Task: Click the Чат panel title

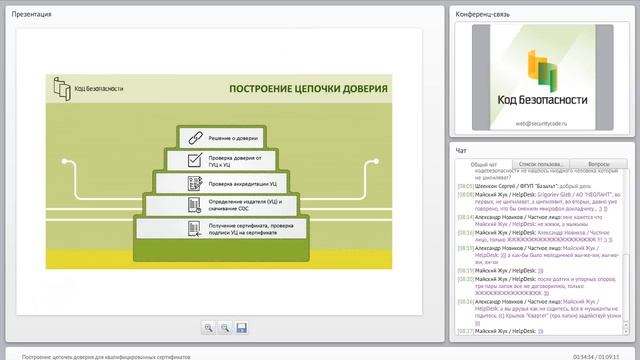Action: tap(461, 151)
